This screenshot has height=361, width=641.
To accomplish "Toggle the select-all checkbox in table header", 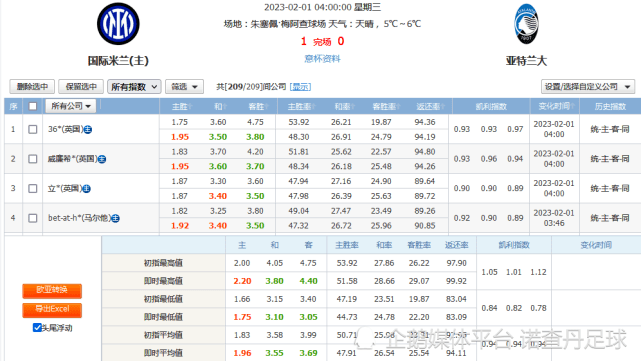I will [x=33, y=106].
